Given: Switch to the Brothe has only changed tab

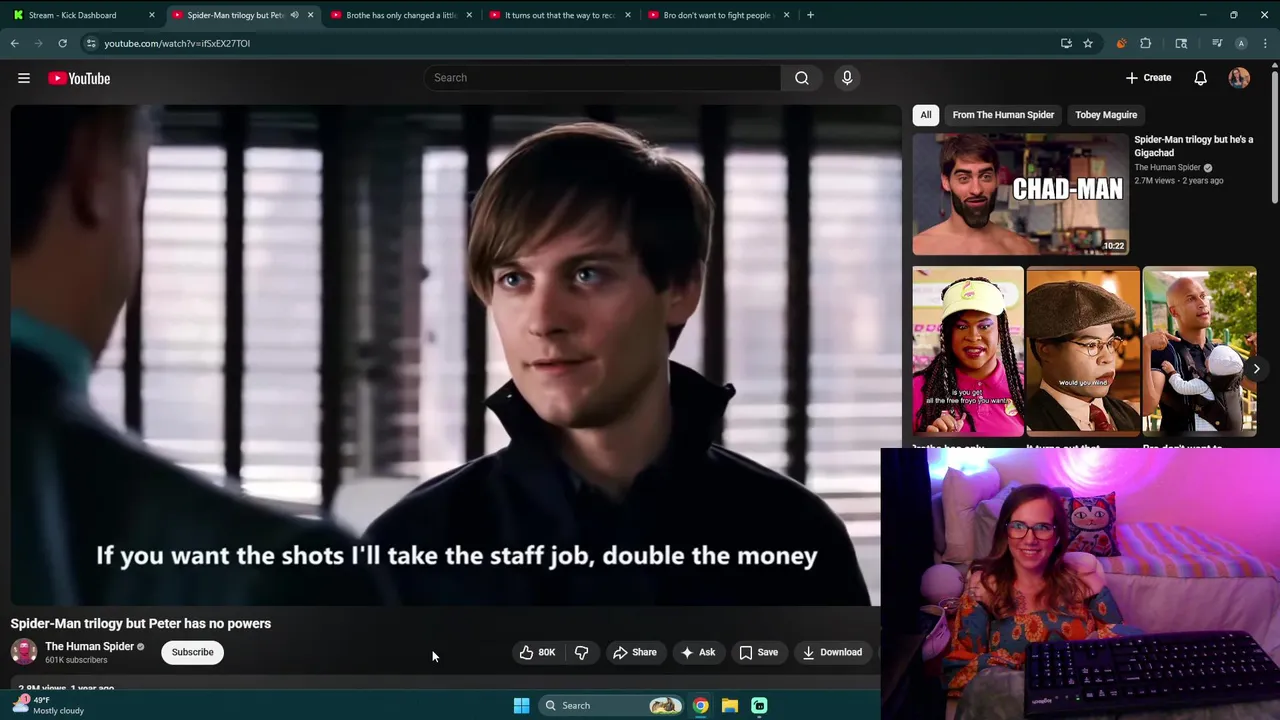Looking at the screenshot, I should 400,15.
